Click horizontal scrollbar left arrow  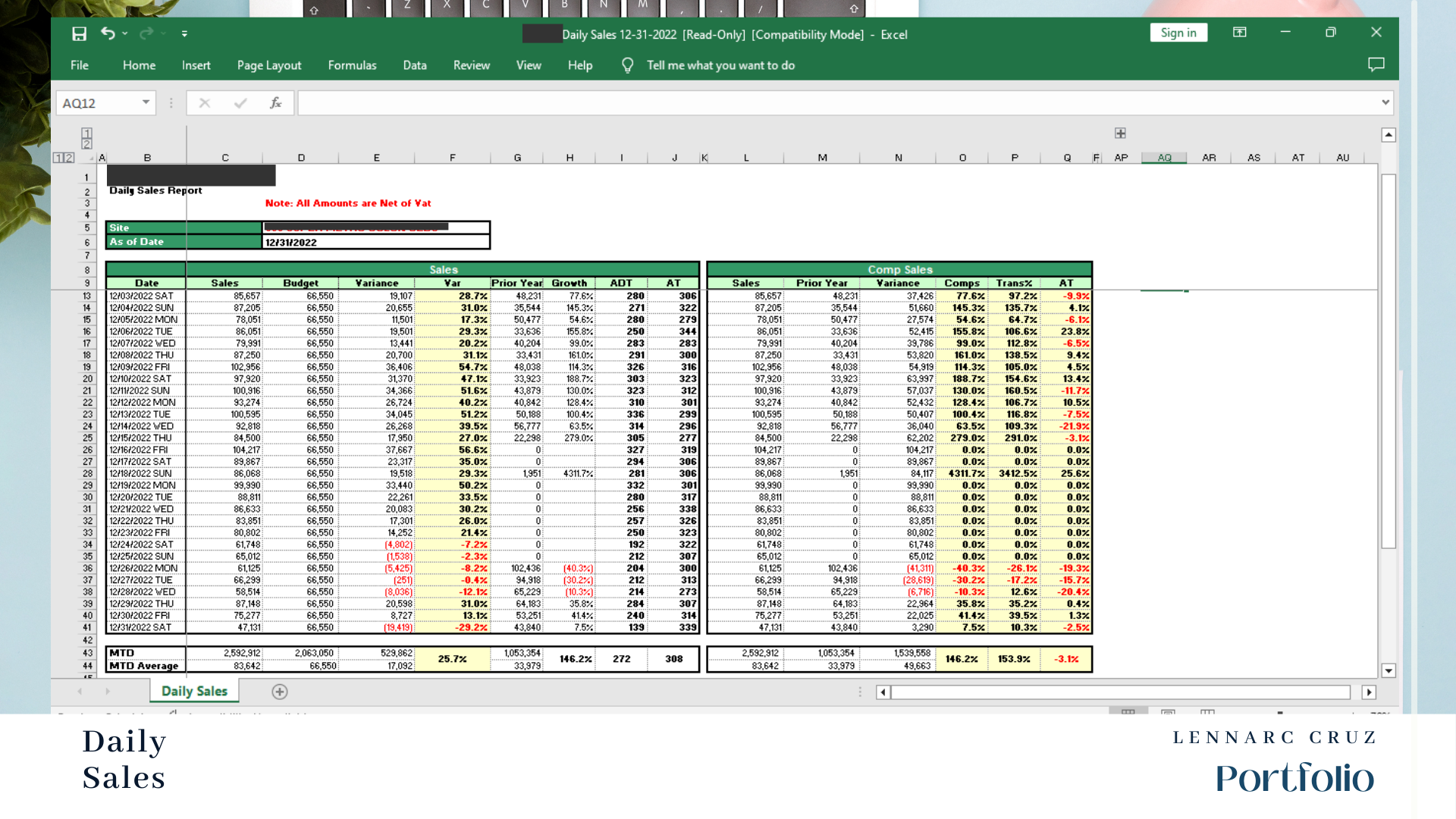pos(883,692)
